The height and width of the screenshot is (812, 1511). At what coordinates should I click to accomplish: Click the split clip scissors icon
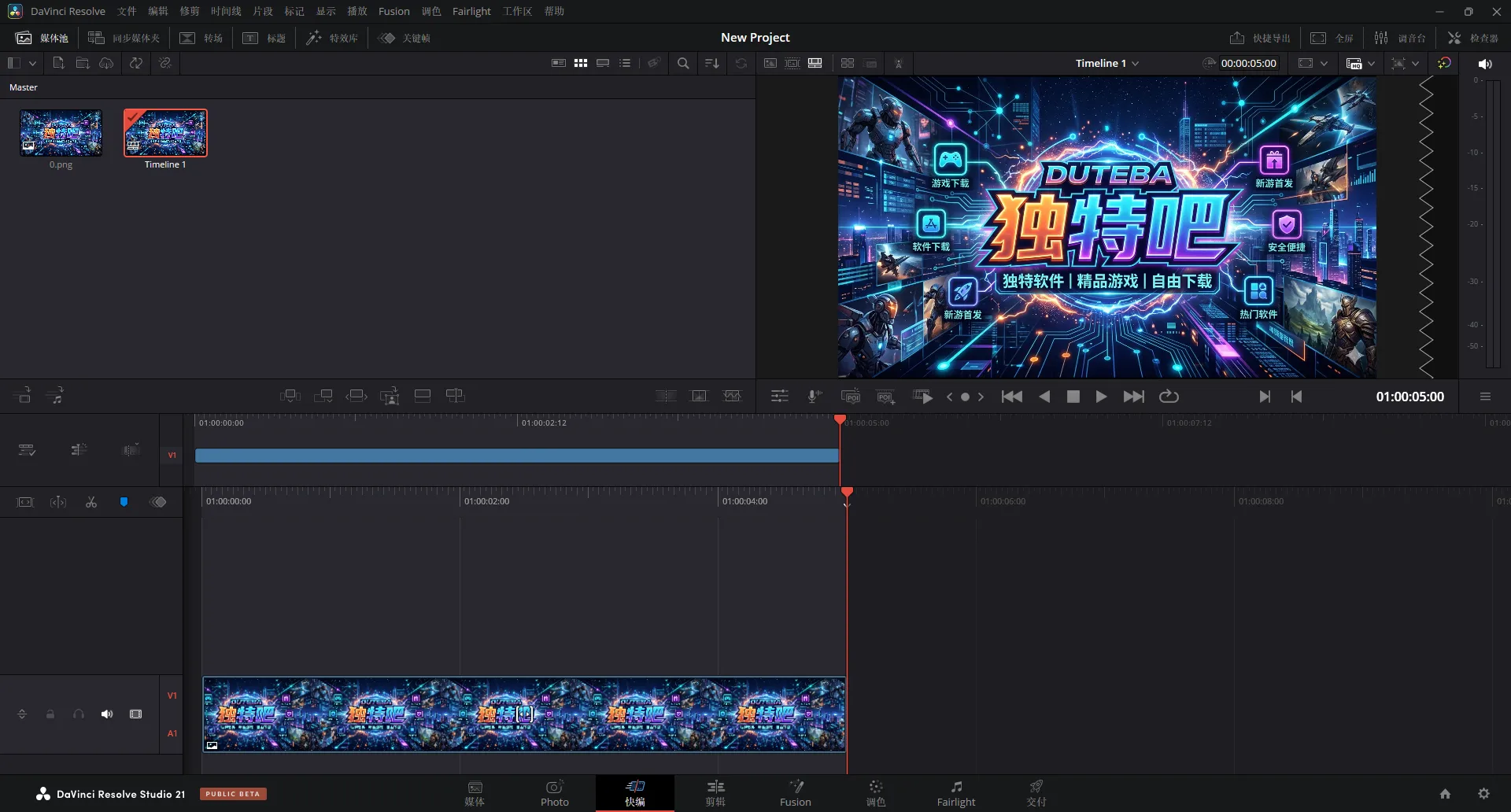(x=91, y=502)
